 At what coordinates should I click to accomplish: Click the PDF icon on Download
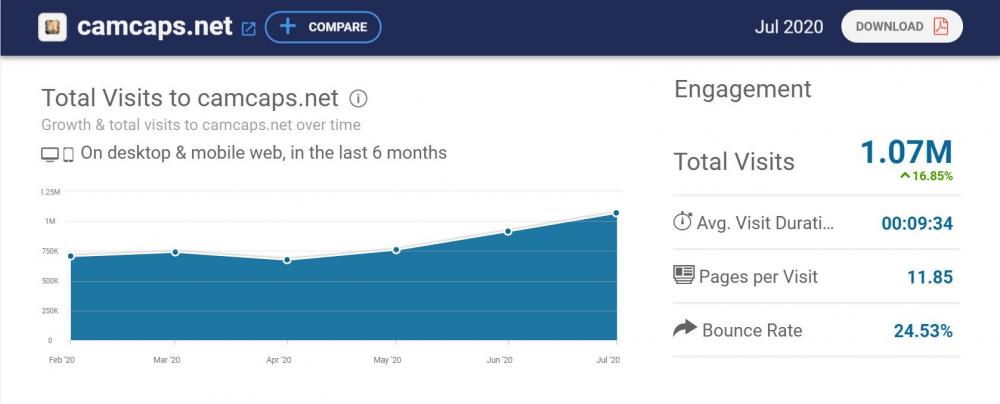(940, 27)
